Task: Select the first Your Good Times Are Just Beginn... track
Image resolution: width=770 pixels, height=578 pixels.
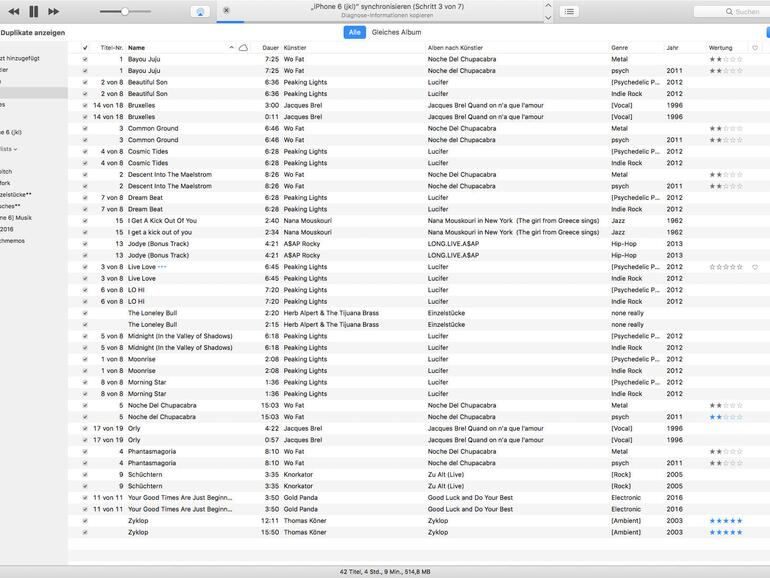Action: click(180, 498)
